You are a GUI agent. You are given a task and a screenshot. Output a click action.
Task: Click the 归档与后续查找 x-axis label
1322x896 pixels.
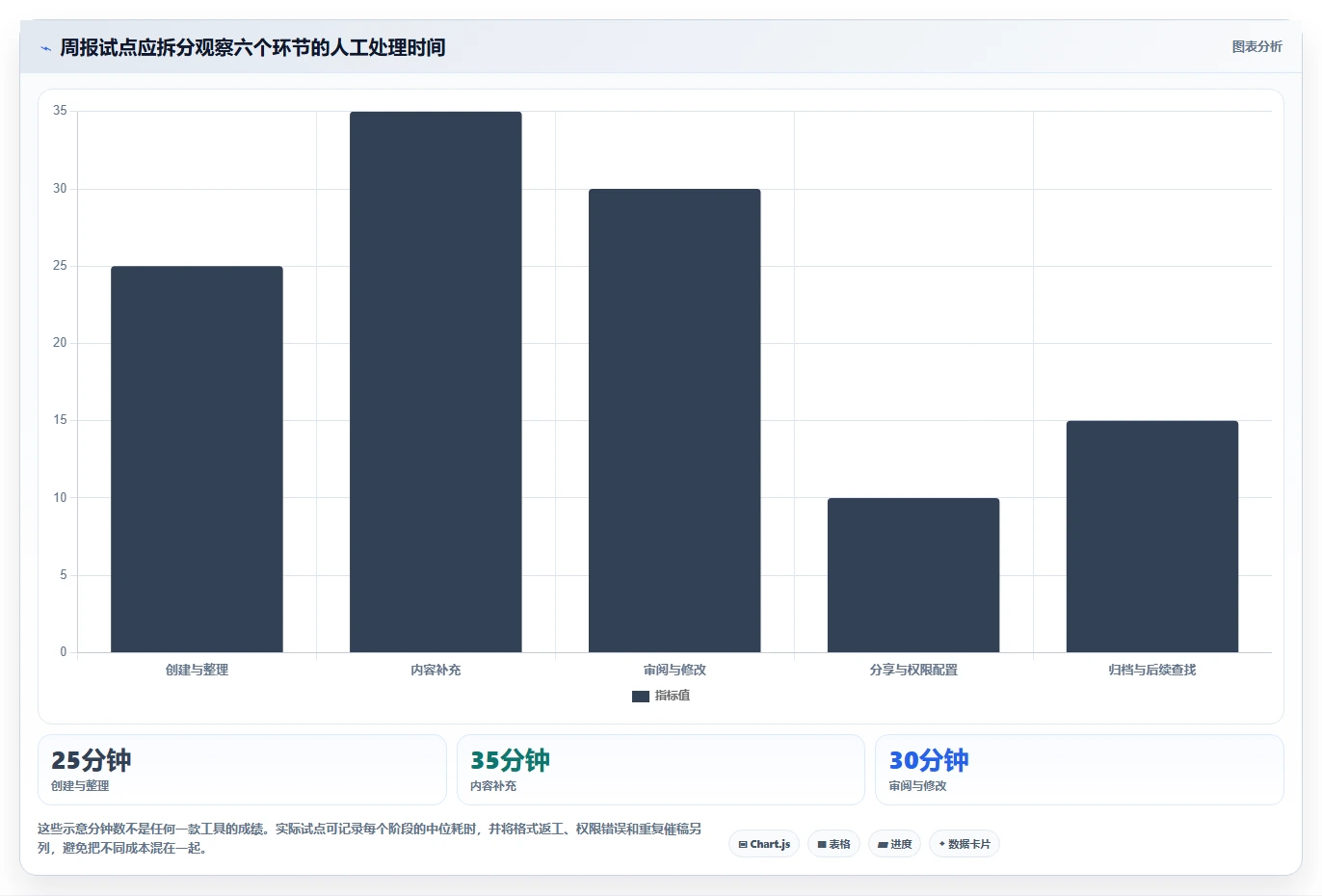point(1152,670)
